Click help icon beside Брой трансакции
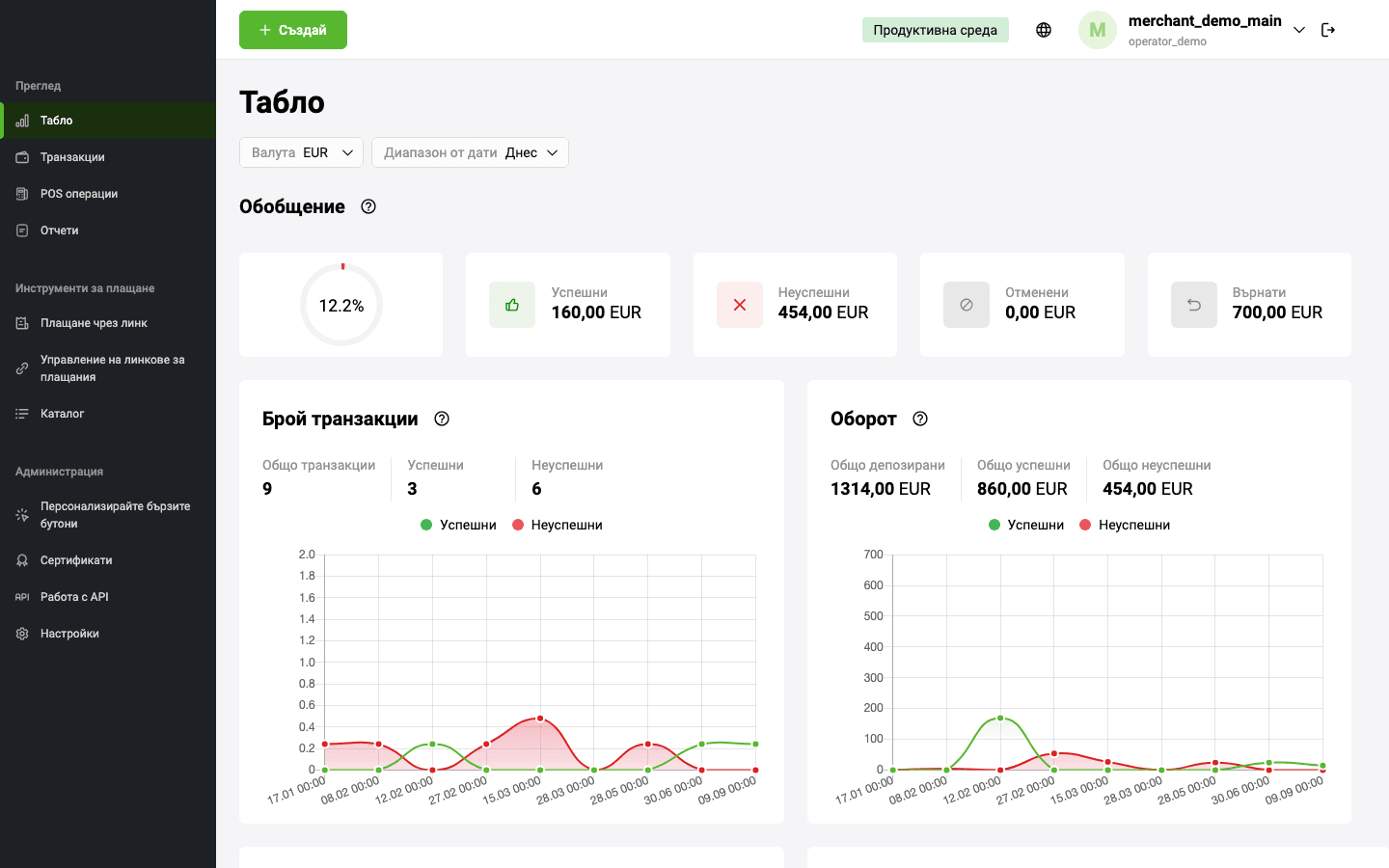Screen dimensions: 1389x868 point(442,419)
